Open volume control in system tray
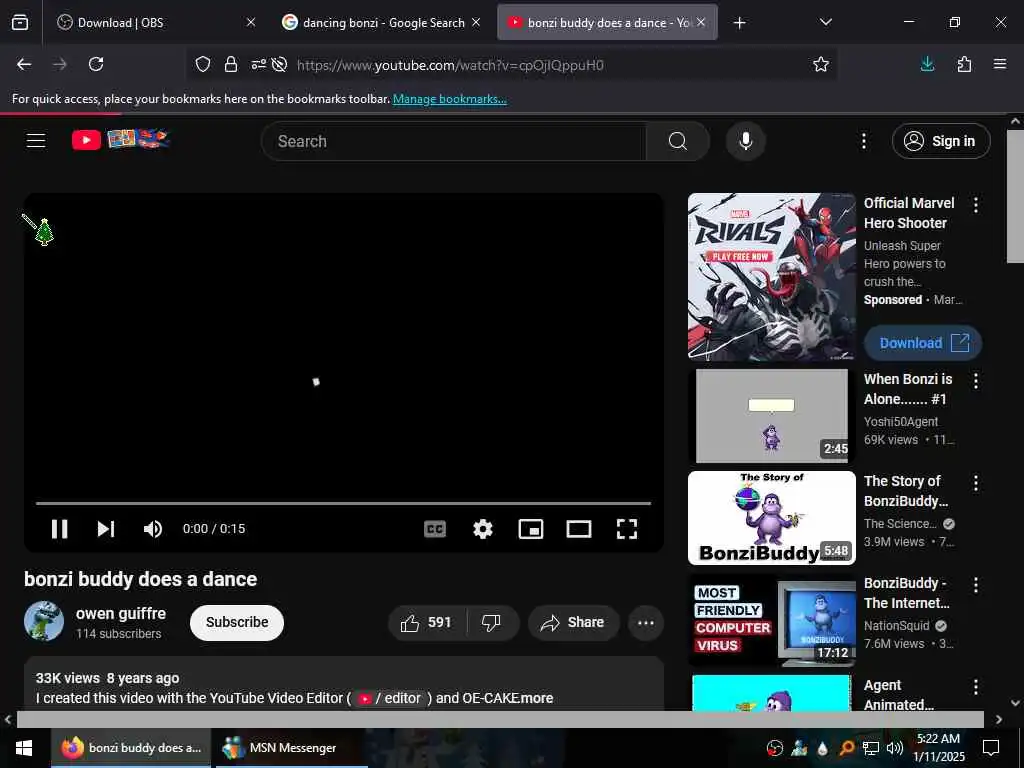The height and width of the screenshot is (768, 1024). point(894,748)
